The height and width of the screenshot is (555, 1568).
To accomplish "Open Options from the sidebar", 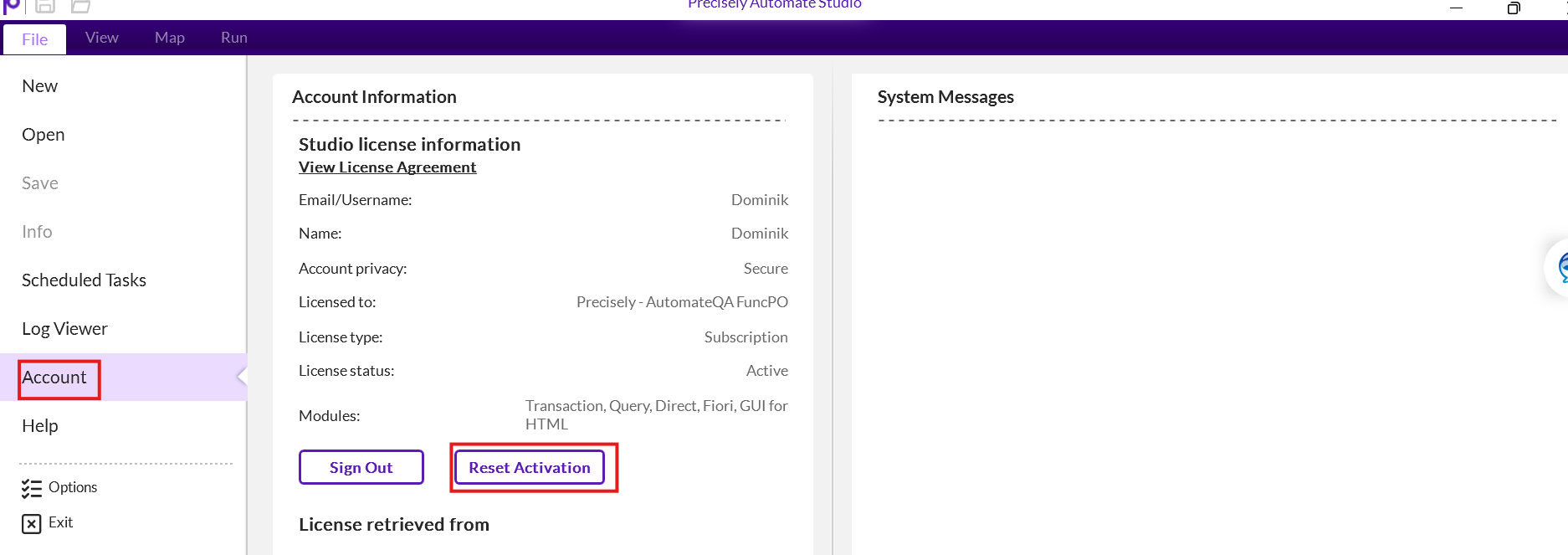I will point(73,487).
